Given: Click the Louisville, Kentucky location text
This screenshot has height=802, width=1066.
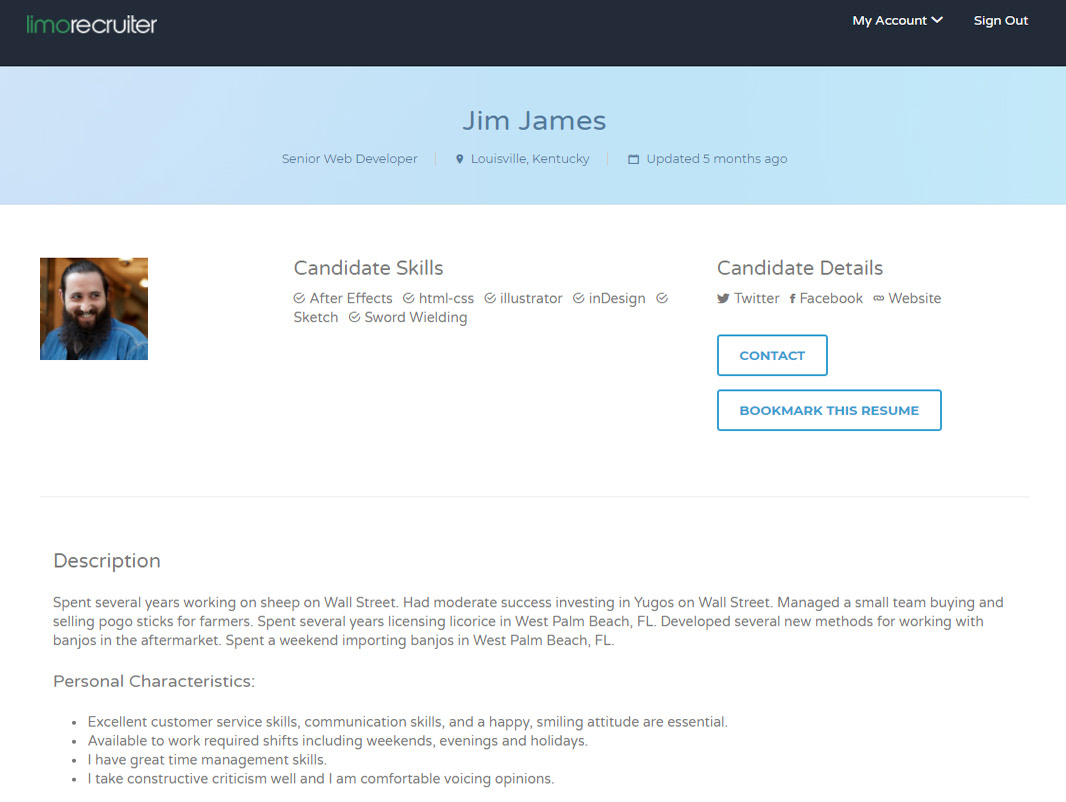Looking at the screenshot, I should (x=530, y=158).
